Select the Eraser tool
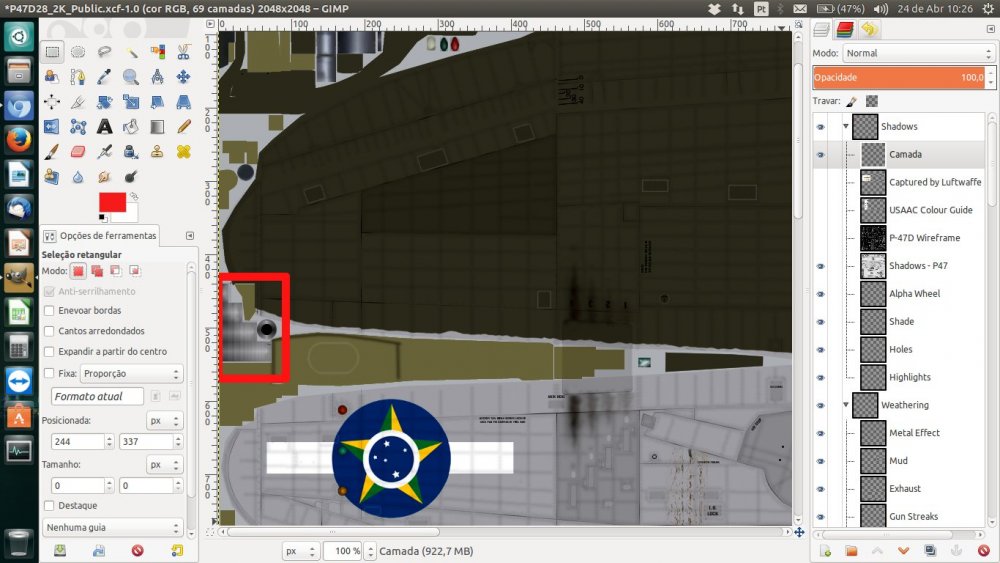 pyautogui.click(x=78, y=151)
